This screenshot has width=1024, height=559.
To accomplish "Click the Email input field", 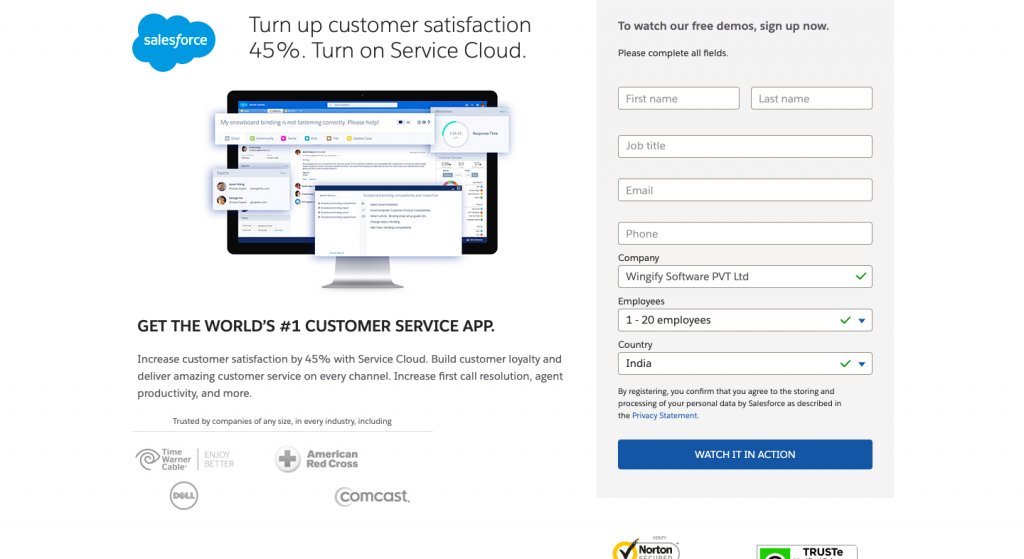I will 745,190.
